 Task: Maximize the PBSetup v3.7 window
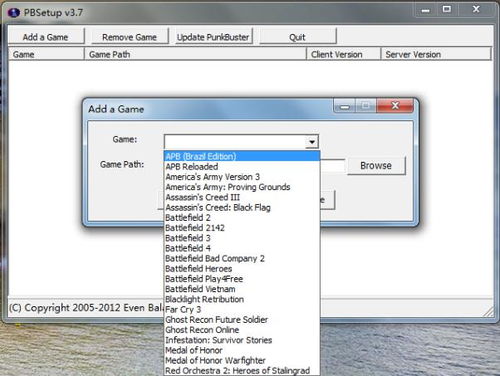447,9
